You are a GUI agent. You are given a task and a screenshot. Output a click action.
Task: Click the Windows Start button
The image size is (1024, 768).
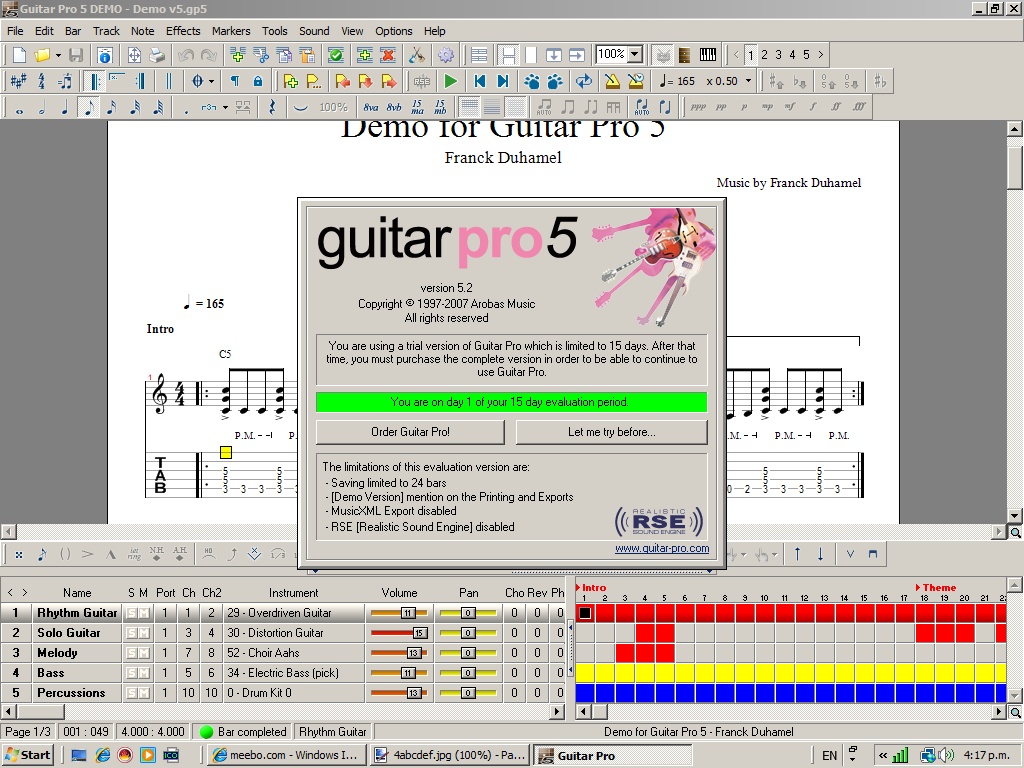pos(27,756)
